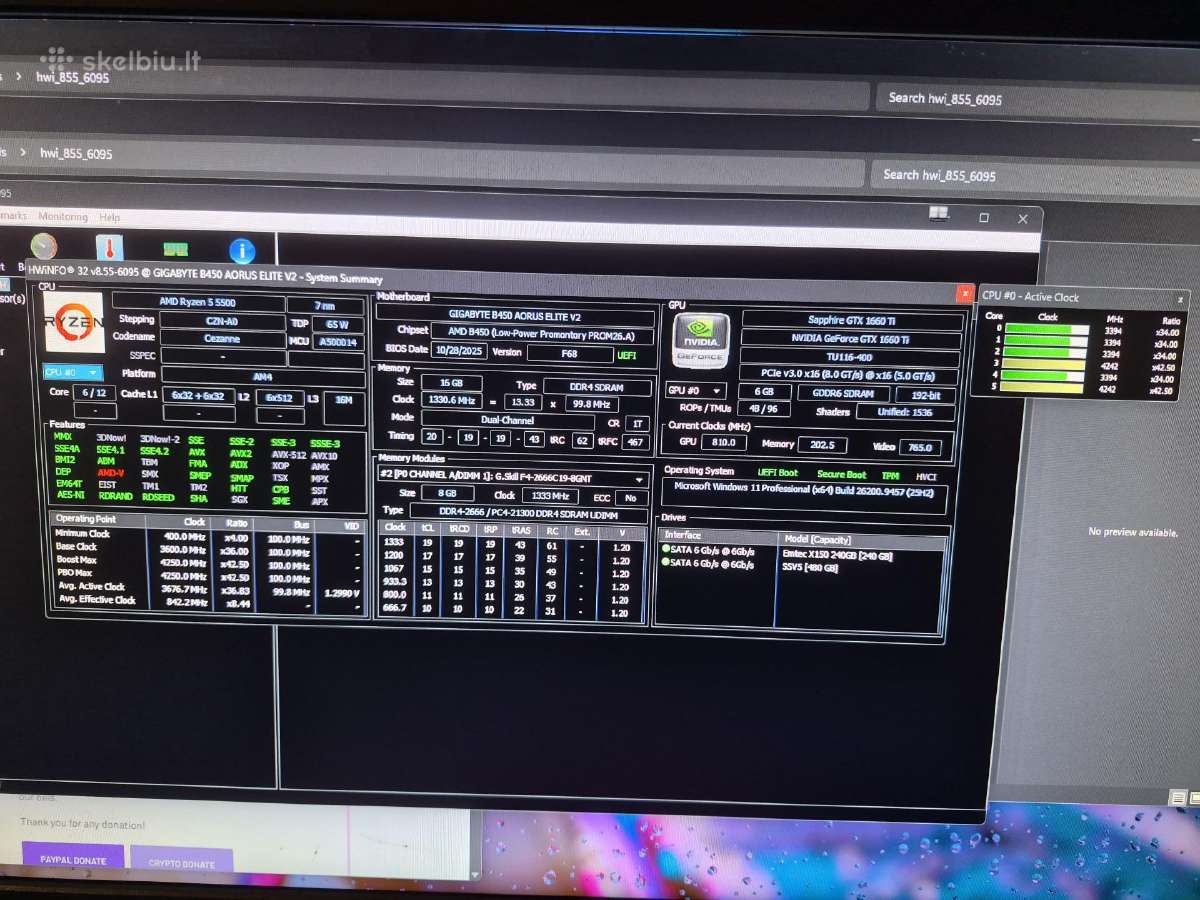Click the upper Search hwi_855_6095 field

pos(1039,98)
